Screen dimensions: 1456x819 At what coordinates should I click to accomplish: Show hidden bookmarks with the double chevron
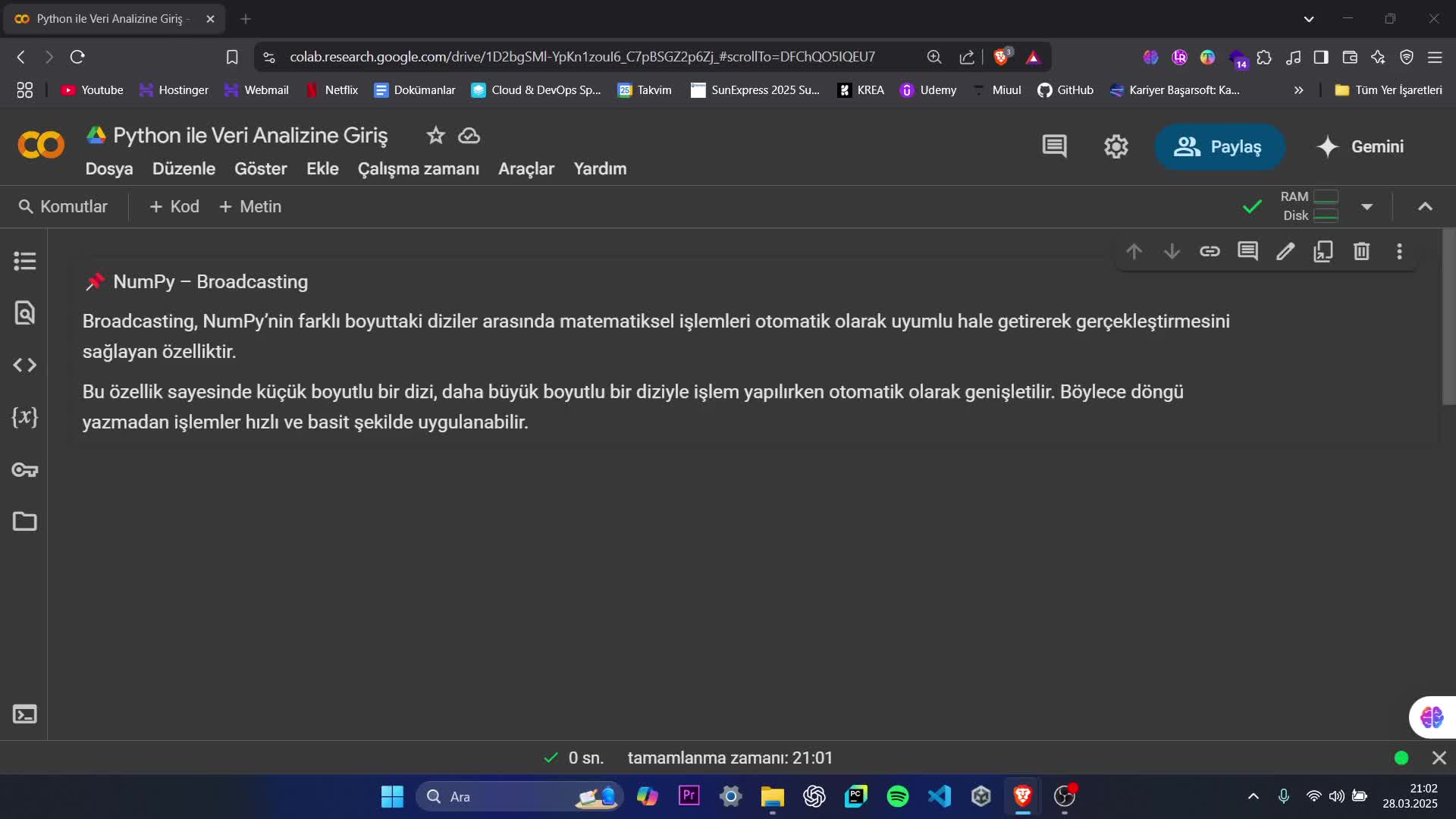tap(1298, 90)
